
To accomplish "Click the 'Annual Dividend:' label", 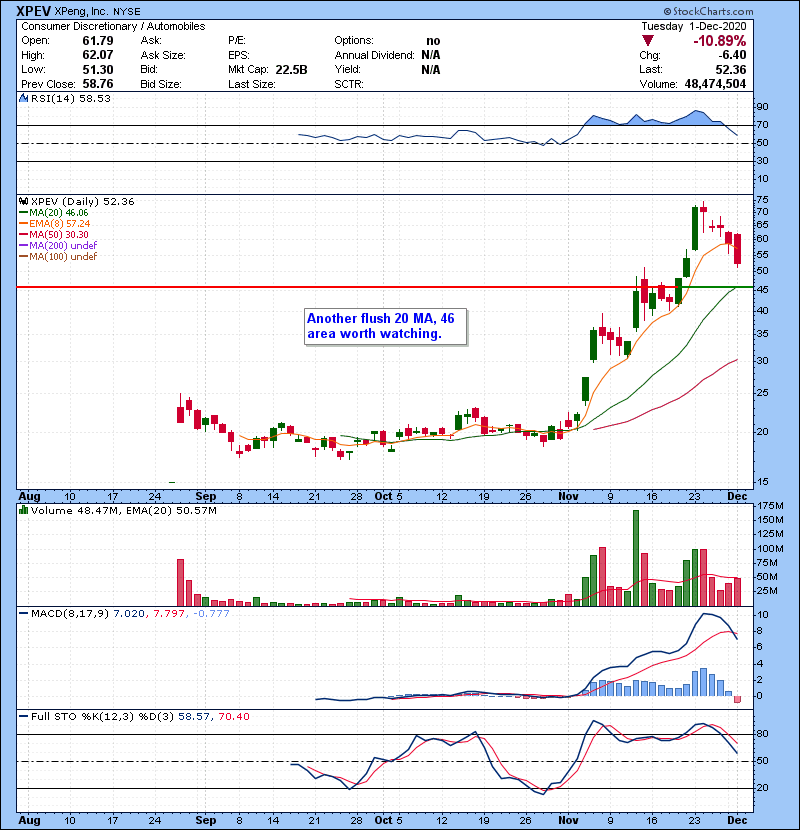I will click(374, 55).
